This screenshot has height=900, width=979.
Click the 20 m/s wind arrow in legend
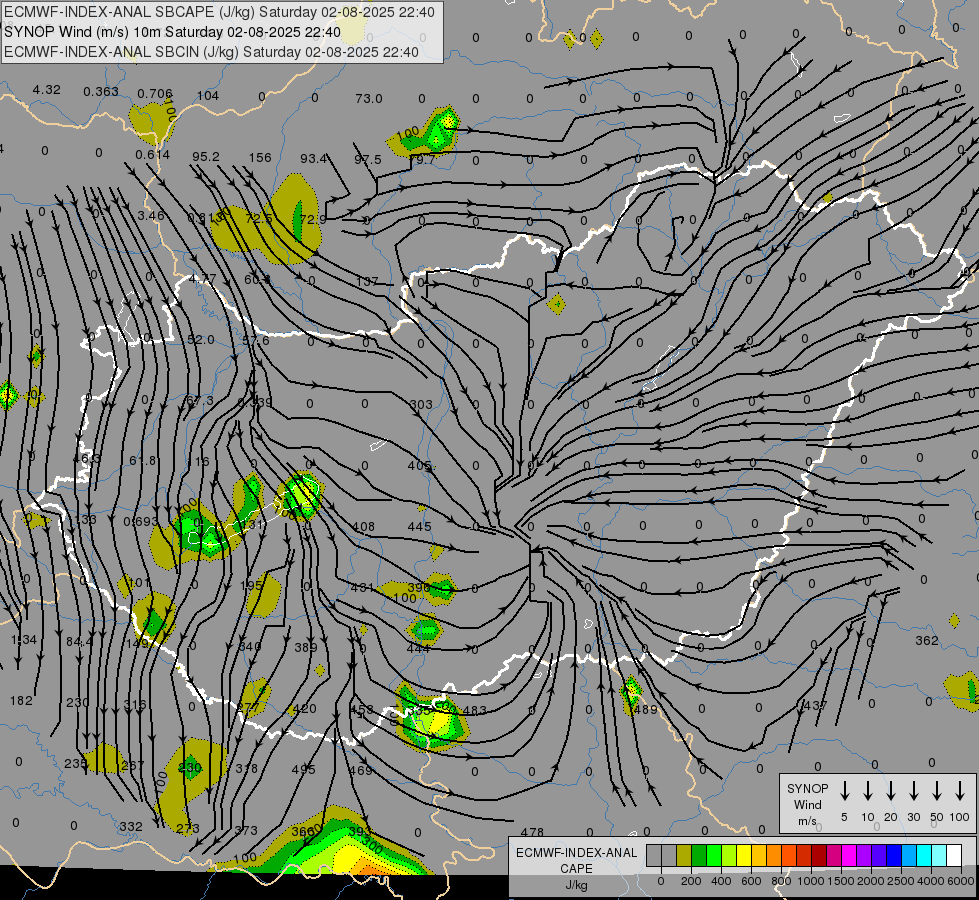(x=890, y=791)
